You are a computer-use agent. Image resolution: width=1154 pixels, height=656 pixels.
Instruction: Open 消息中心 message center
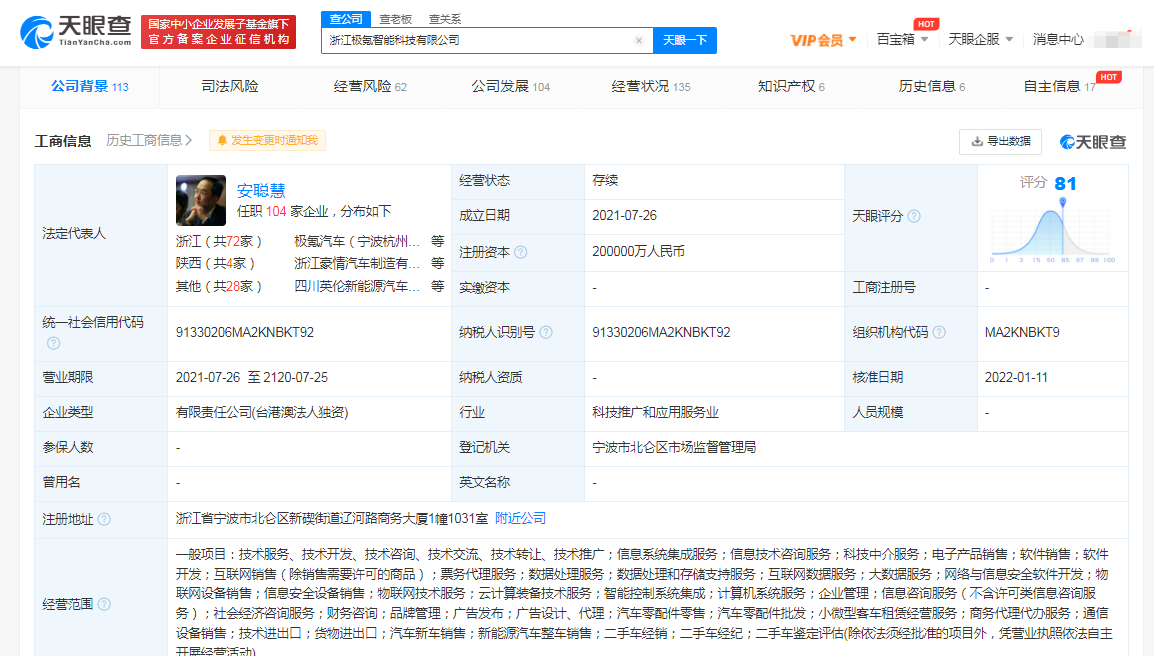tap(1058, 39)
